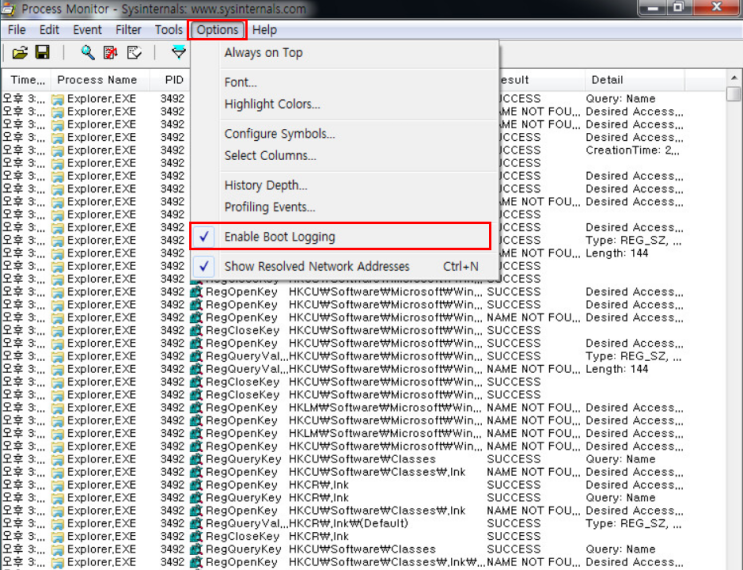Click the Detail column header
The width and height of the screenshot is (743, 570).
(x=635, y=80)
